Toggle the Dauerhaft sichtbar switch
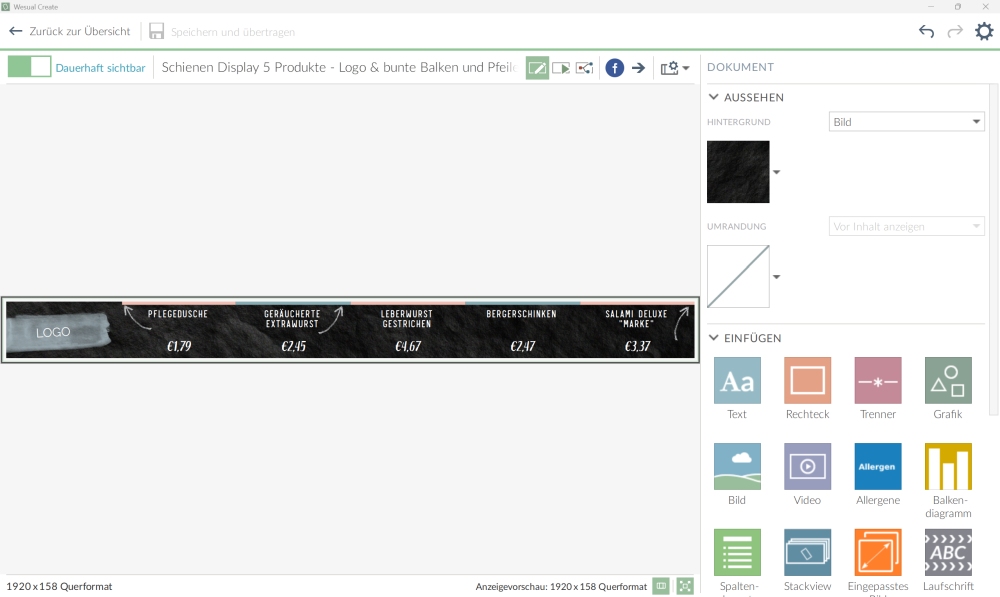The width and height of the screenshot is (1000, 597). pos(29,67)
